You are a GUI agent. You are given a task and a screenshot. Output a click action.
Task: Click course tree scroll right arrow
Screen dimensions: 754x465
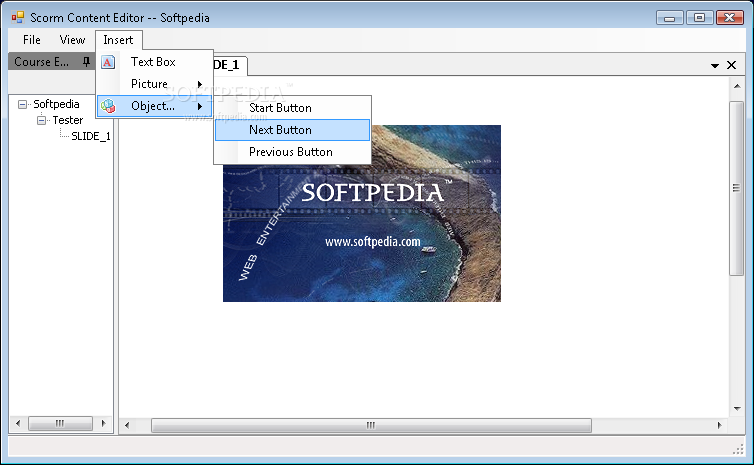click(x=103, y=424)
